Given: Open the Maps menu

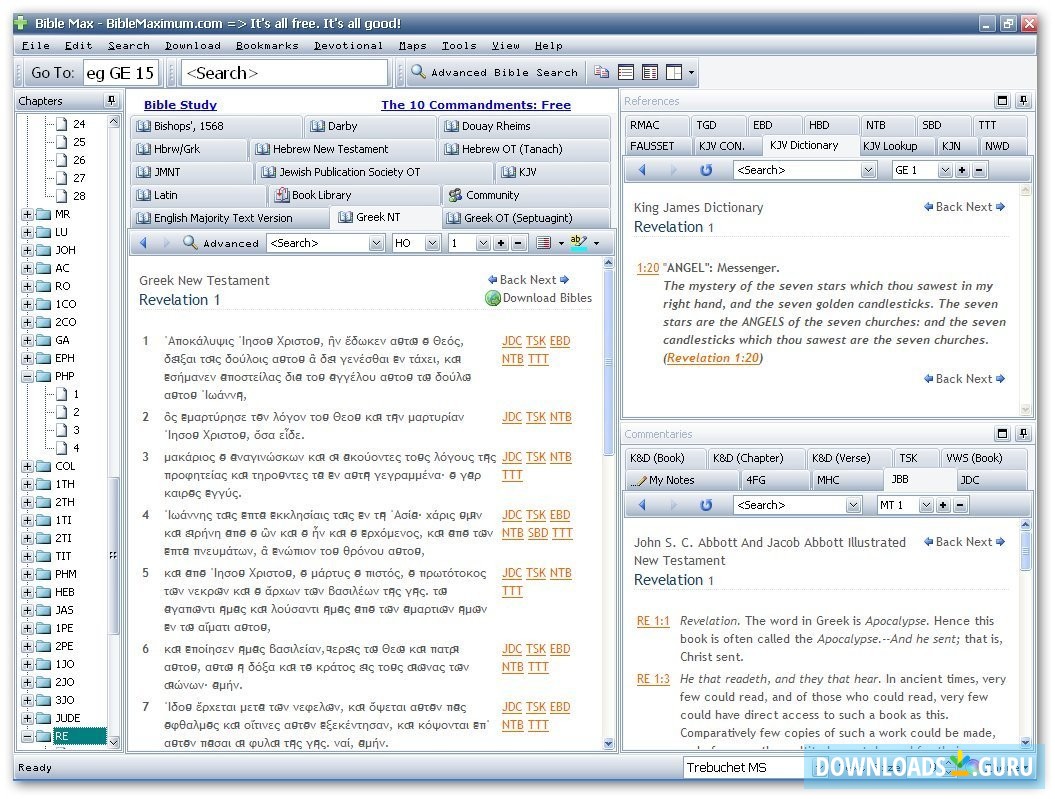Looking at the screenshot, I should coord(412,46).
